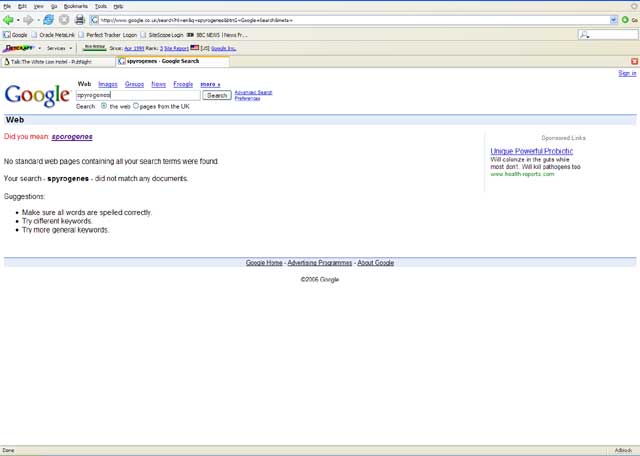Click the Forward arrow button
Viewport: 640px width, 456px height.
[28, 20]
